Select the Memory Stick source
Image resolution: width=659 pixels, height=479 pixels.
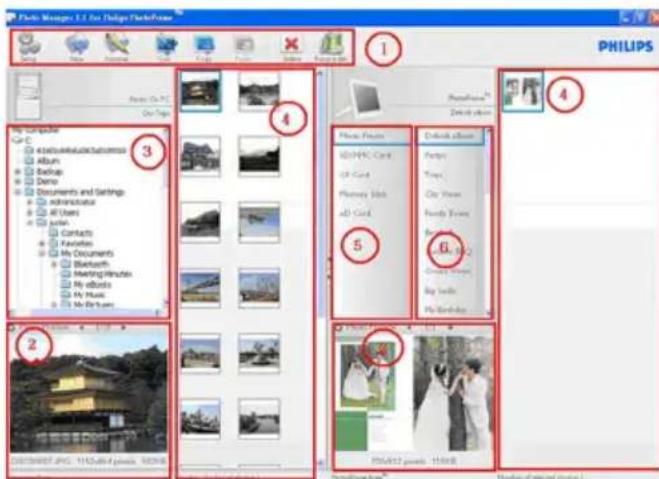click(363, 194)
